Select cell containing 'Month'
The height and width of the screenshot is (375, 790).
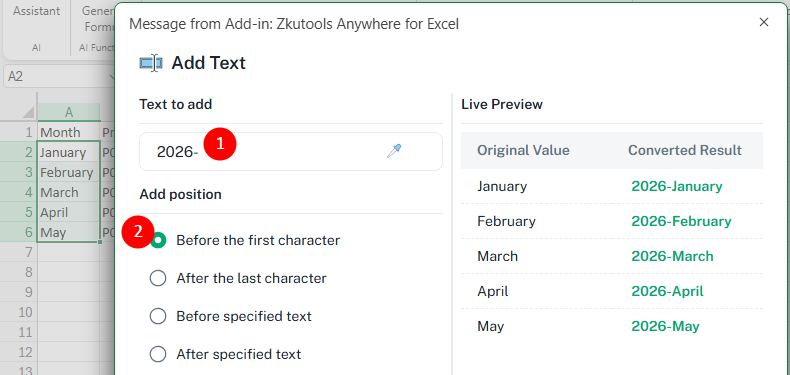point(69,132)
